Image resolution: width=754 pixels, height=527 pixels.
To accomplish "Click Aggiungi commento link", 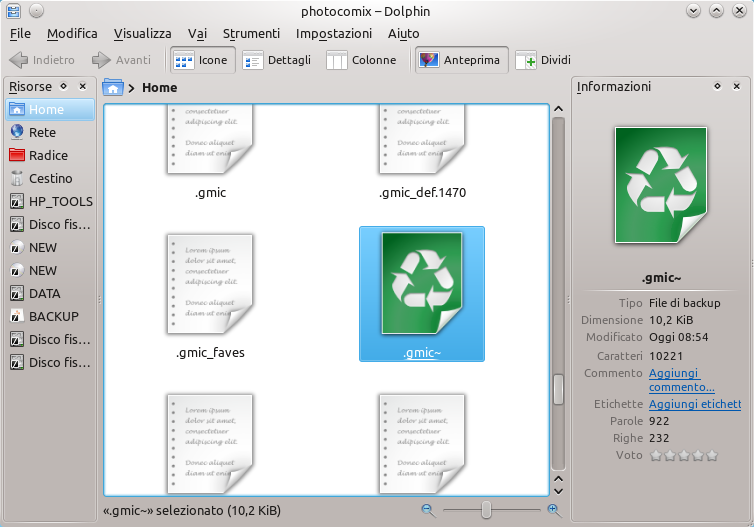I will point(682,380).
